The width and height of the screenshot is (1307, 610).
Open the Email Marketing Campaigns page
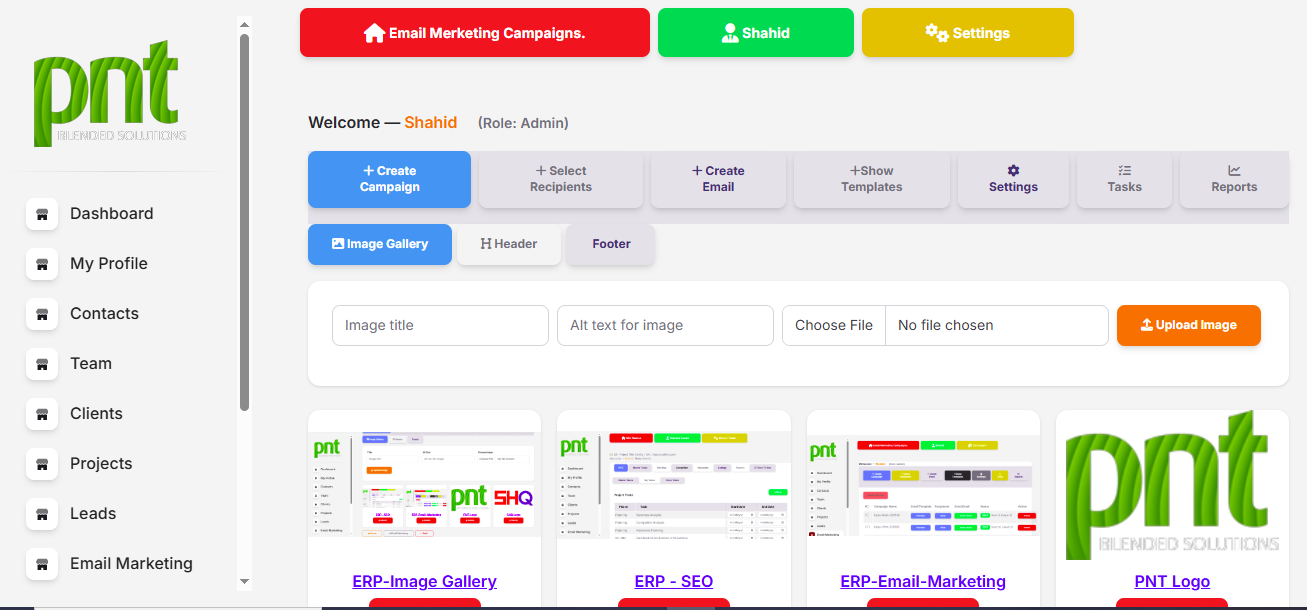click(475, 33)
